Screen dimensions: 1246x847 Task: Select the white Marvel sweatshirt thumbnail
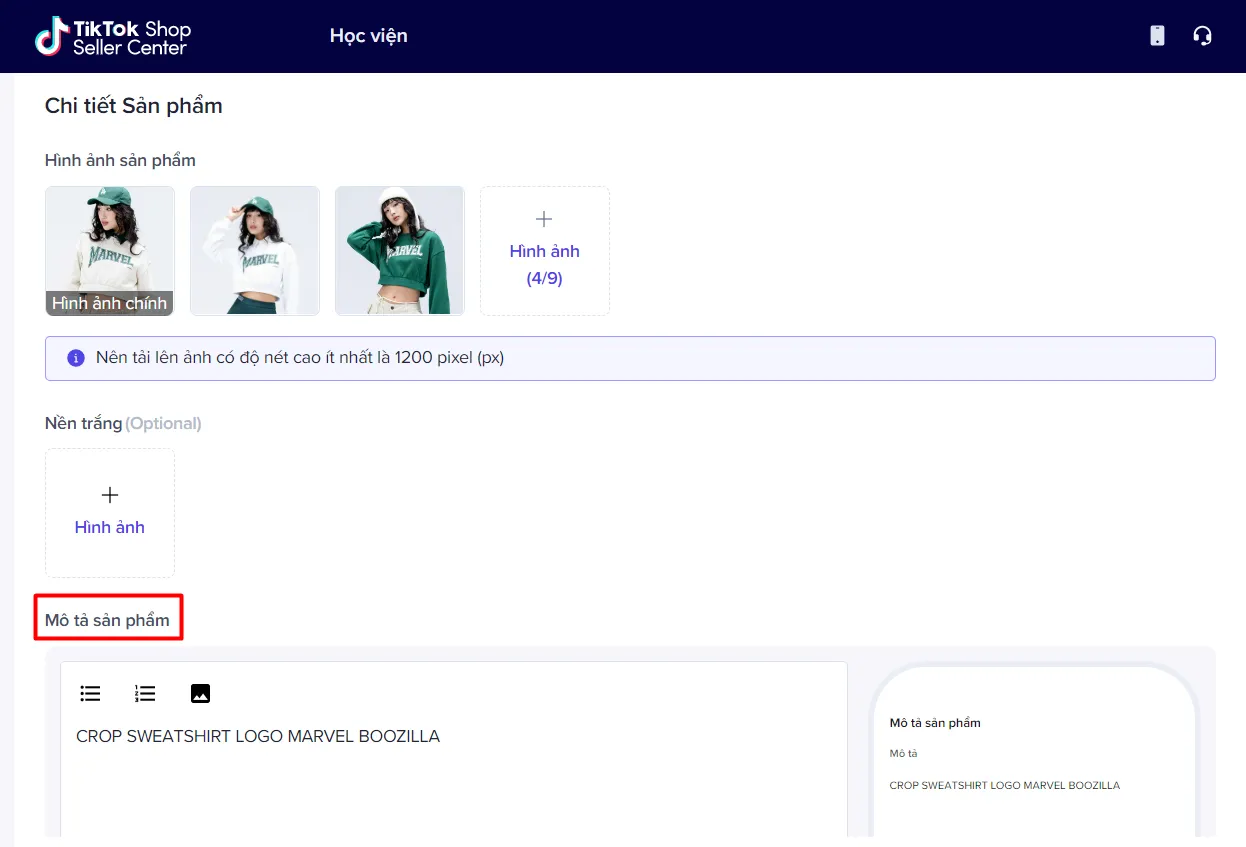[255, 251]
